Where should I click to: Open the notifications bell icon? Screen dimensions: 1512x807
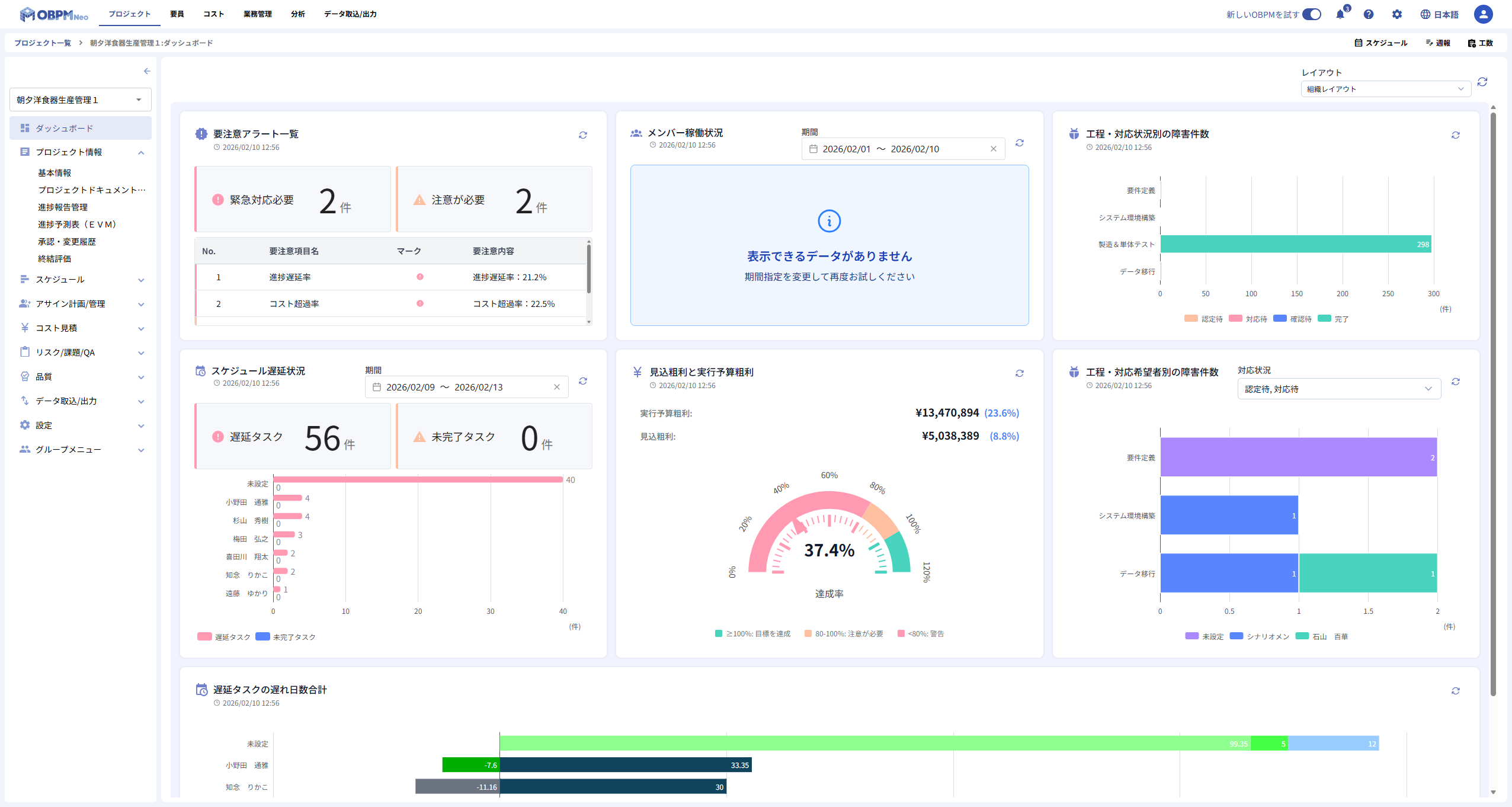pos(1340,14)
